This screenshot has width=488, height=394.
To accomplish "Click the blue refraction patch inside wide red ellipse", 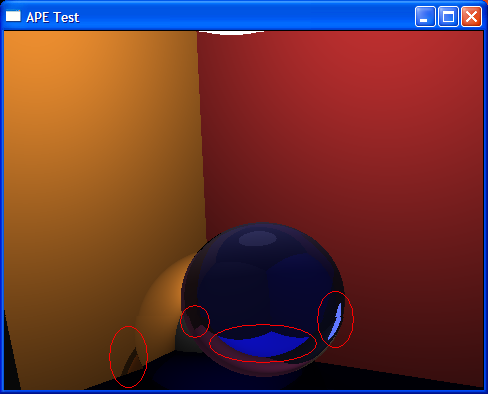I will (x=263, y=344).
